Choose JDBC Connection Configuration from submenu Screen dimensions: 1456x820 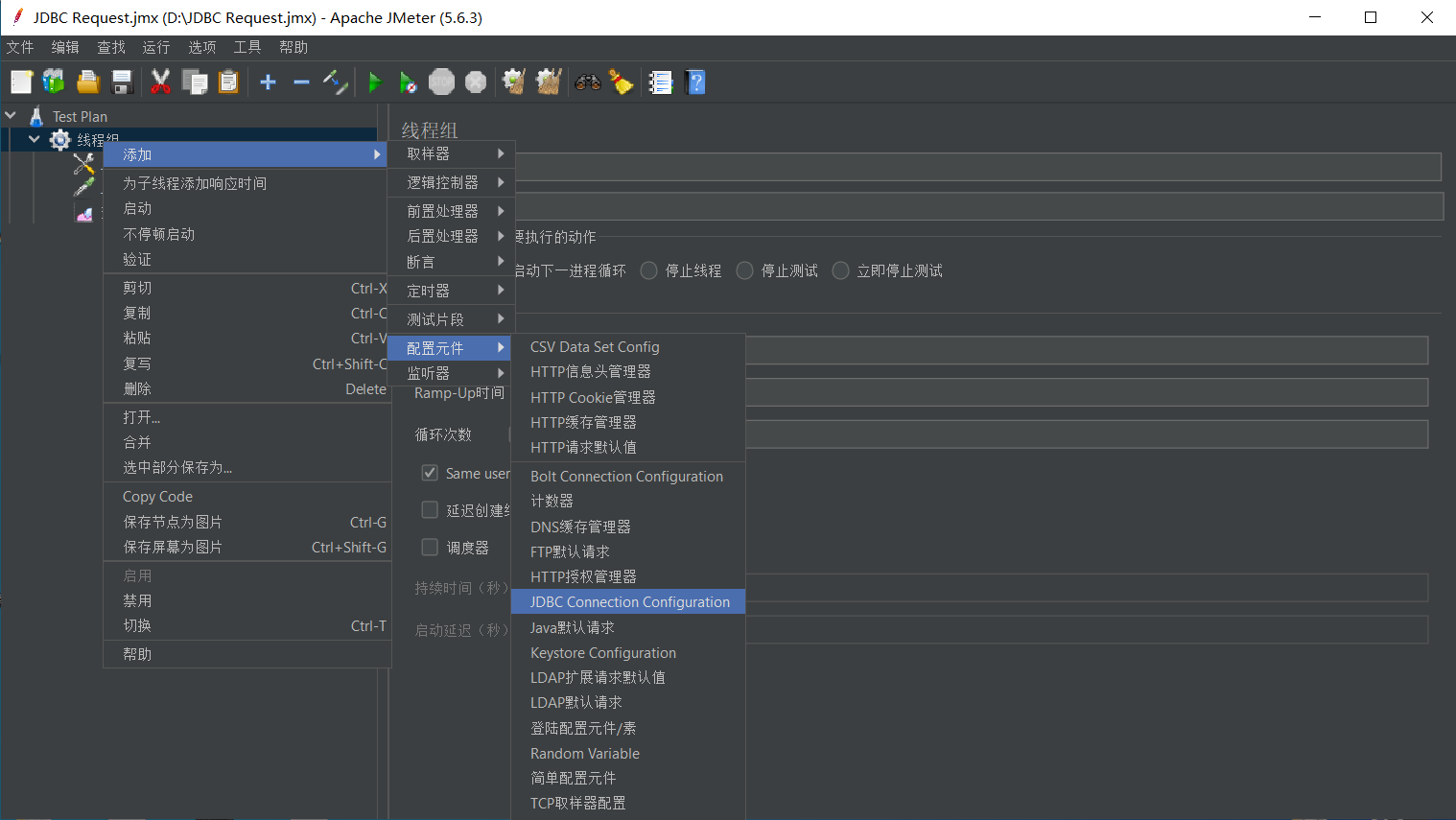629,602
